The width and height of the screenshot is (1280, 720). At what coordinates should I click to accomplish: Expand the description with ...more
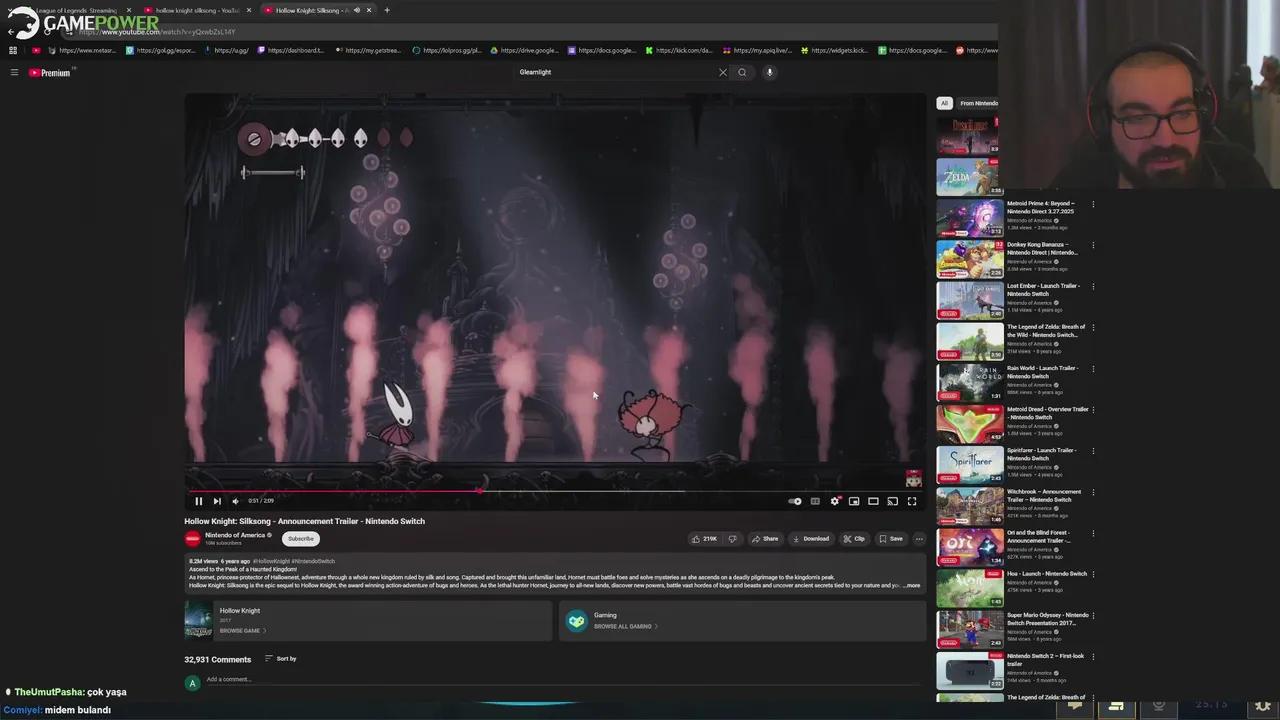point(911,585)
